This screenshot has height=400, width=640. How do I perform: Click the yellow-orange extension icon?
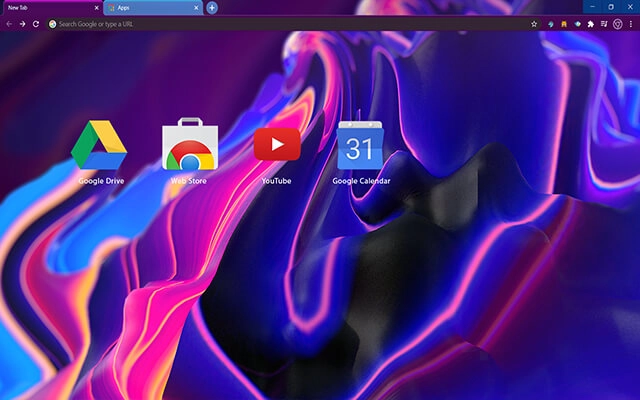point(564,24)
